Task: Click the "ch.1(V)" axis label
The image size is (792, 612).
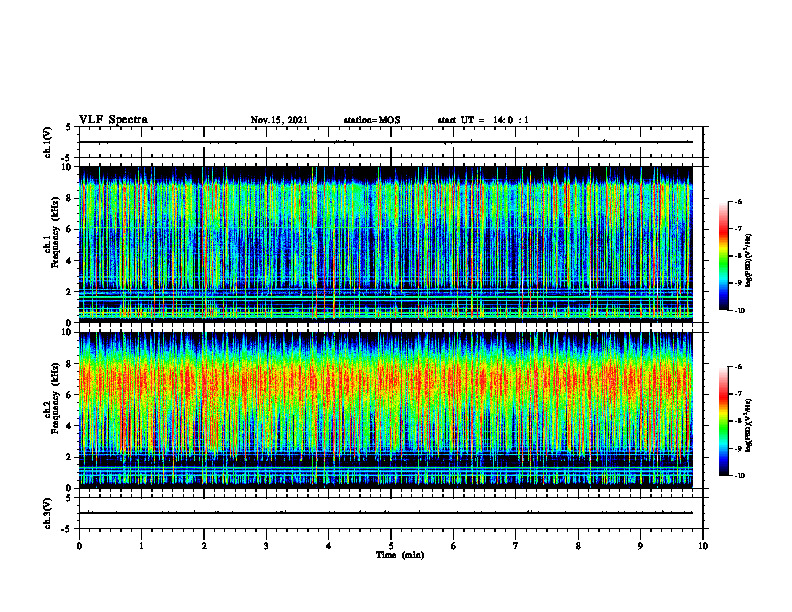Action: pos(48,142)
